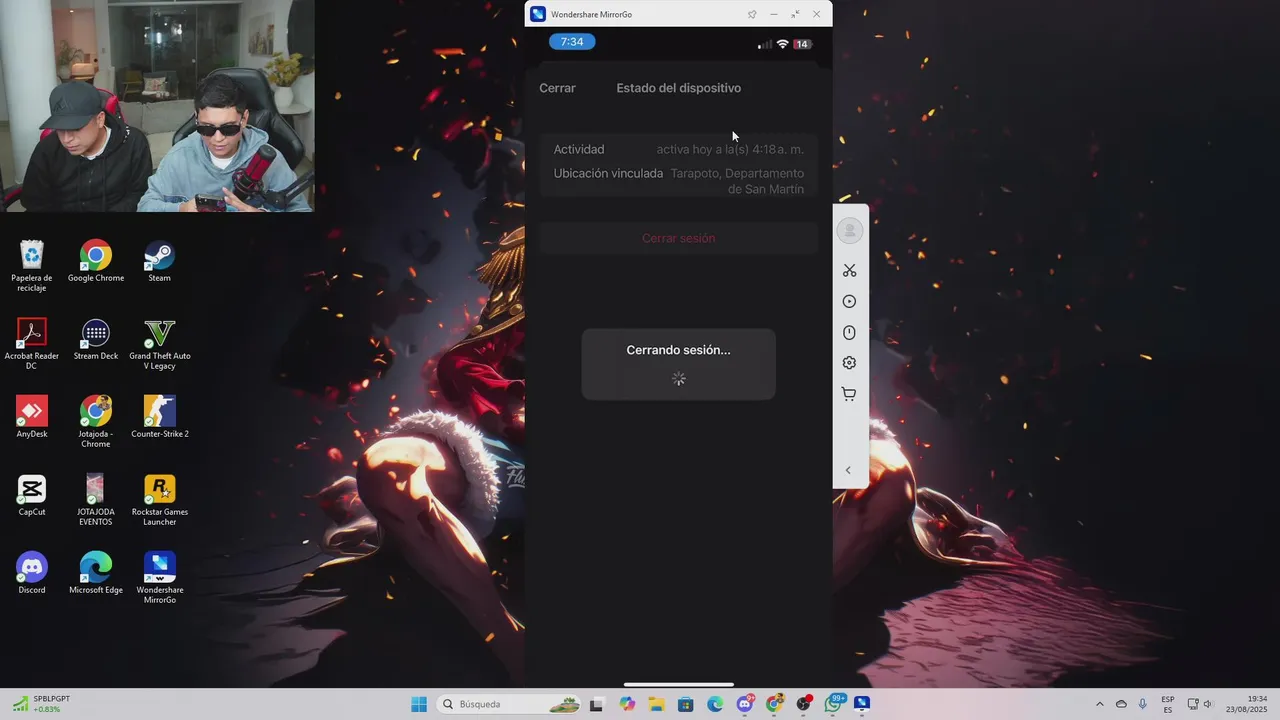The width and height of the screenshot is (1280, 720).
Task: Select the Wondershare MirrorGo desktop shortcut
Action: [160, 578]
